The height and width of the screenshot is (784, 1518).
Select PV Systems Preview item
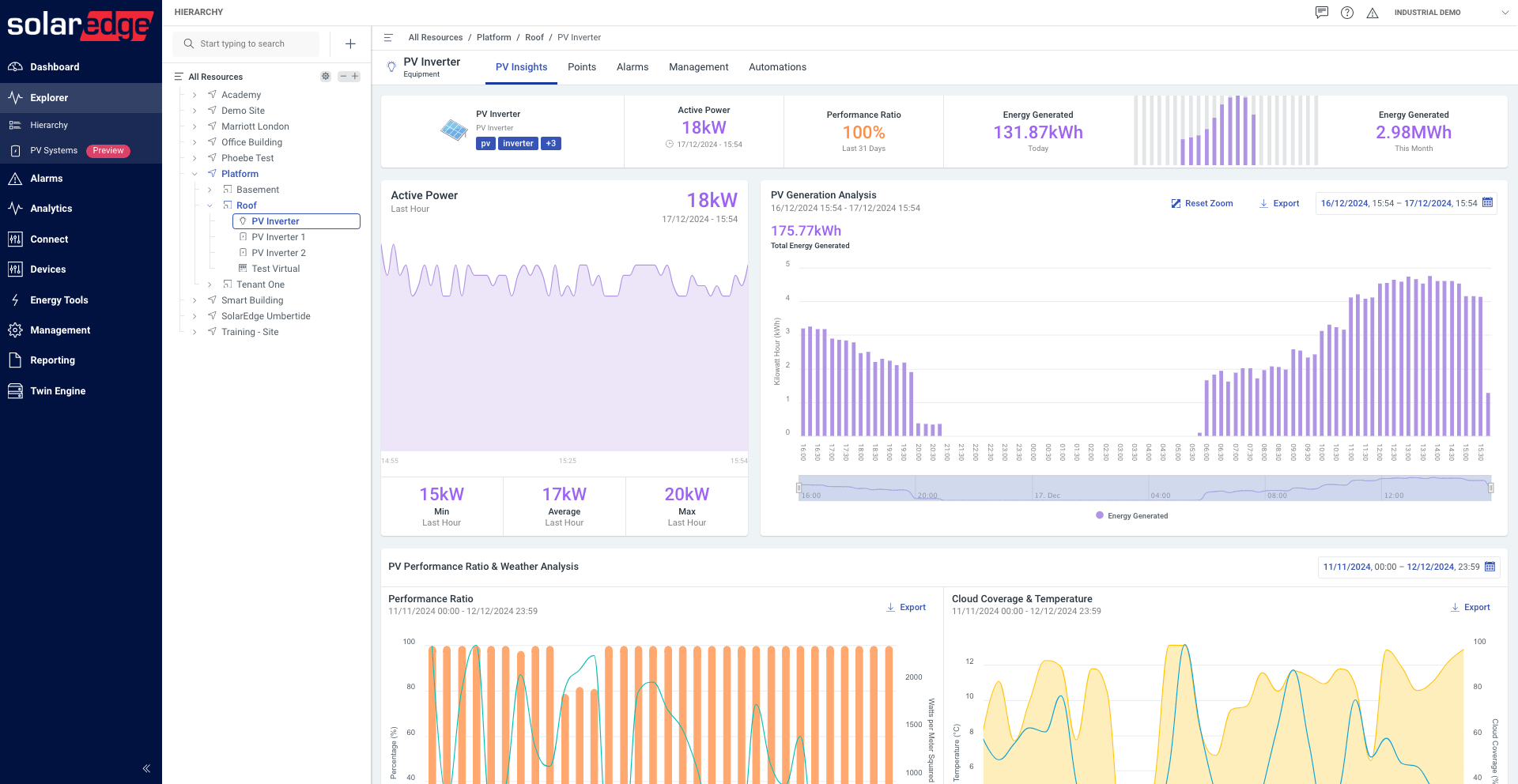[x=81, y=151]
